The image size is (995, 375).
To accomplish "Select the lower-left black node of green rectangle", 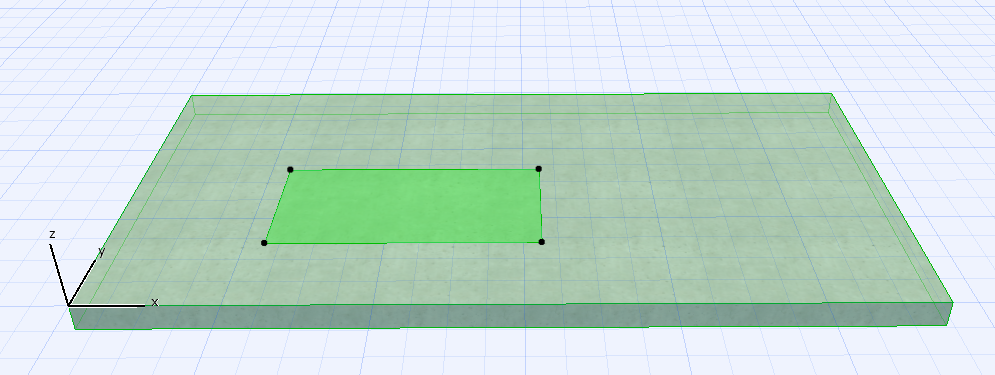I will tap(264, 243).
